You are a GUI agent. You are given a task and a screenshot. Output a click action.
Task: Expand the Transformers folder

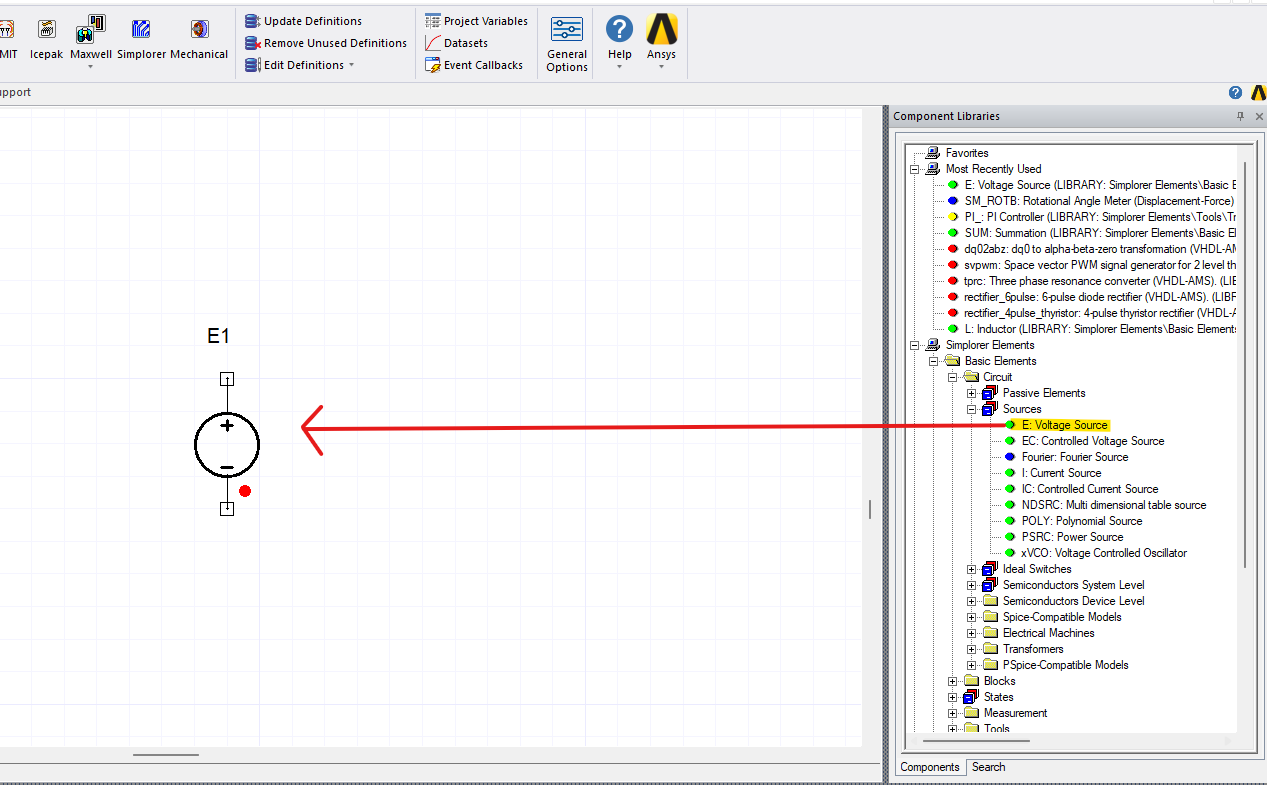(x=972, y=649)
